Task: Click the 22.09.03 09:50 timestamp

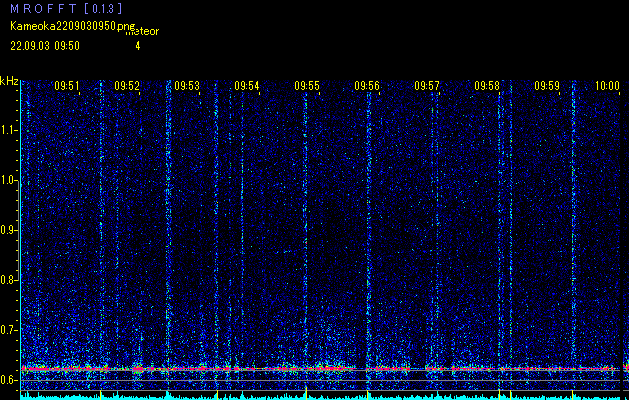Action: pyautogui.click(x=45, y=46)
